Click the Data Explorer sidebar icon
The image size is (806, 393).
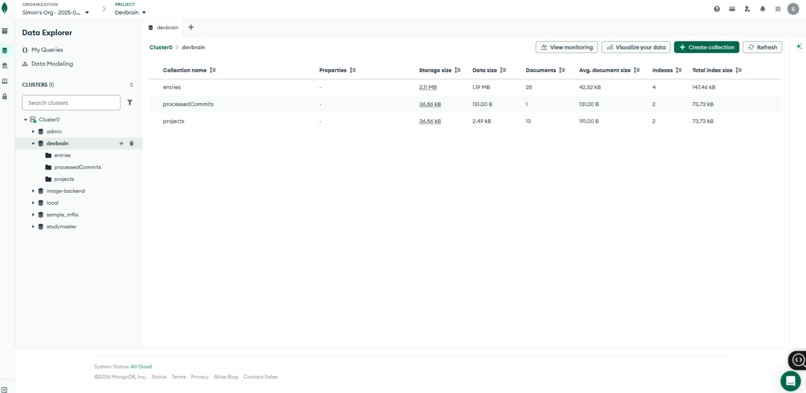click(x=5, y=50)
